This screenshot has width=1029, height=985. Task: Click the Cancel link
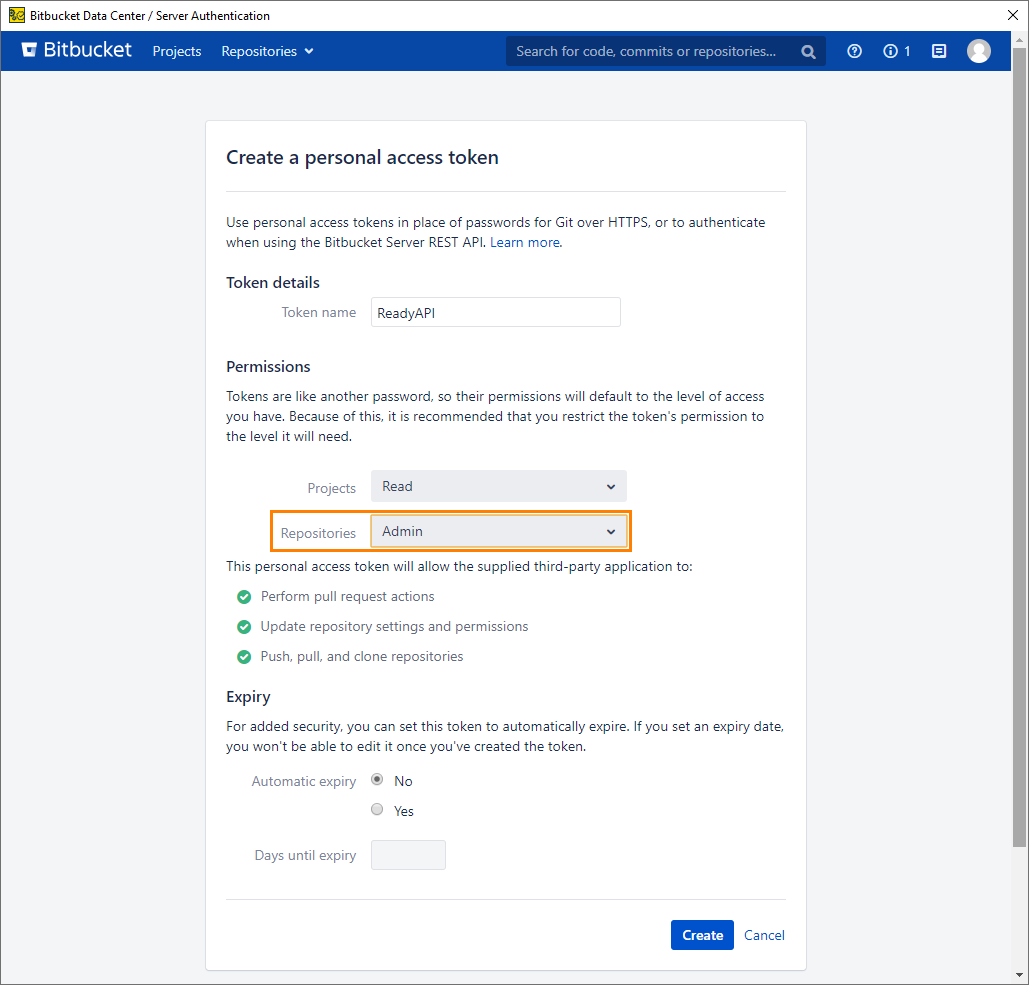coord(764,934)
